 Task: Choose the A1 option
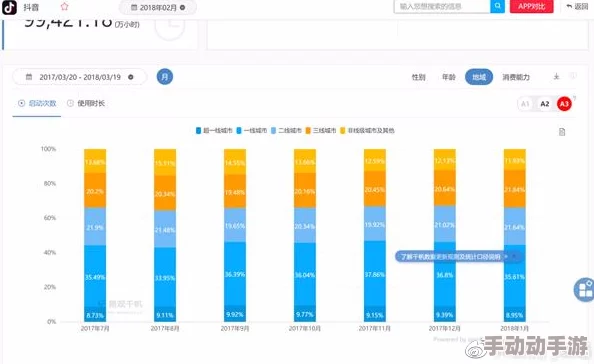[x=525, y=104]
